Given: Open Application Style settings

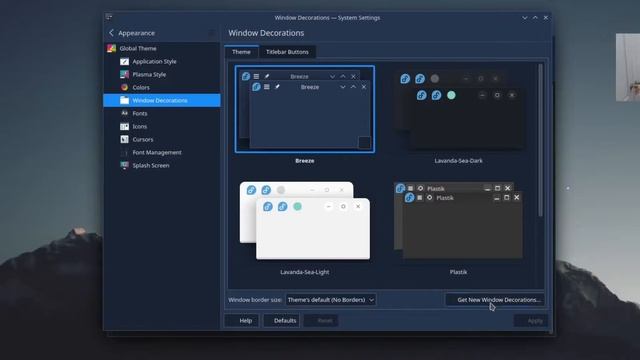Looking at the screenshot, I should [x=162, y=61].
